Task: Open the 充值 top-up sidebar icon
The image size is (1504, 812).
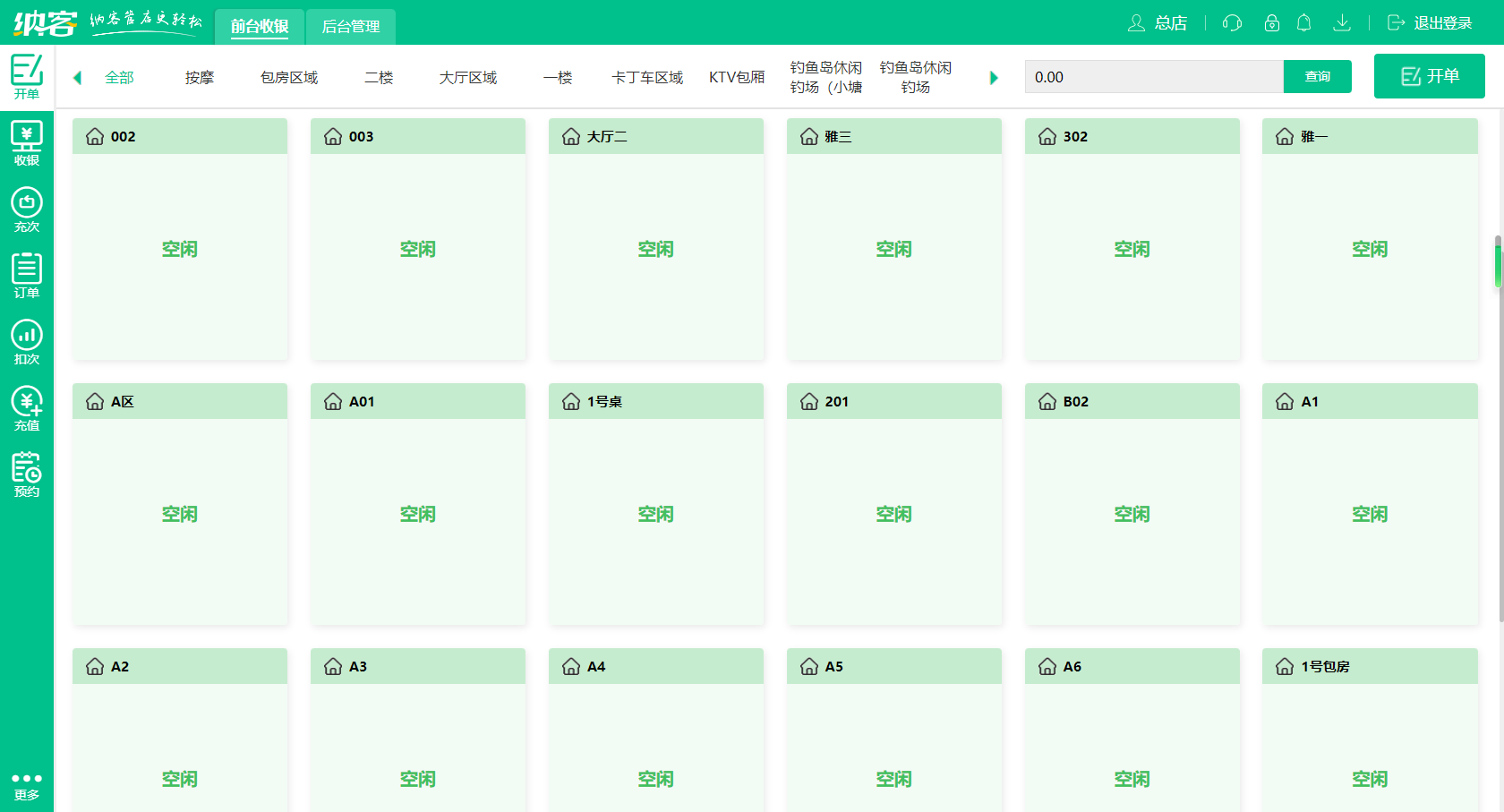Action: [27, 408]
